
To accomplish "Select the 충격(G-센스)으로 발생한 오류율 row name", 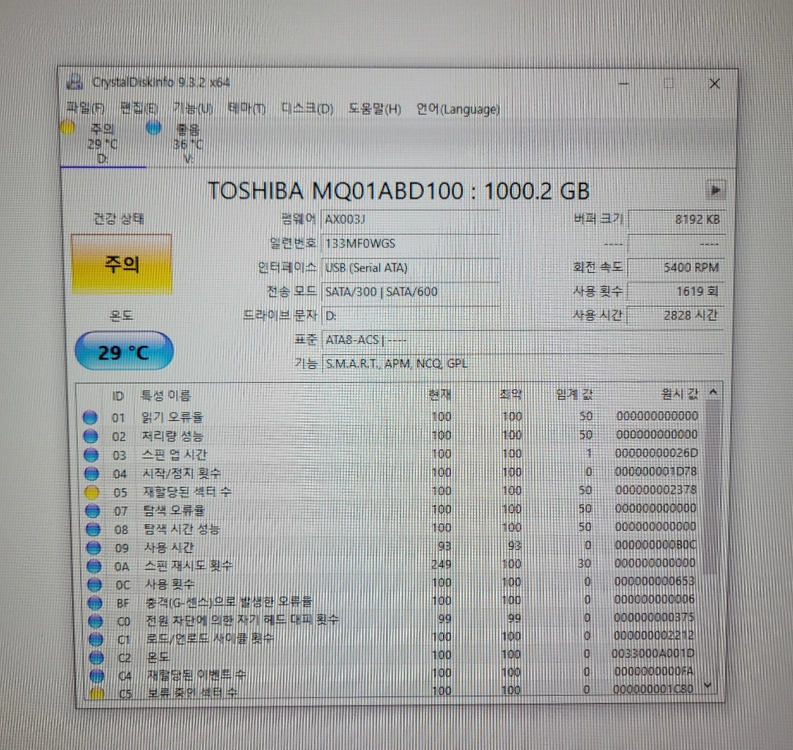I will point(229,602).
